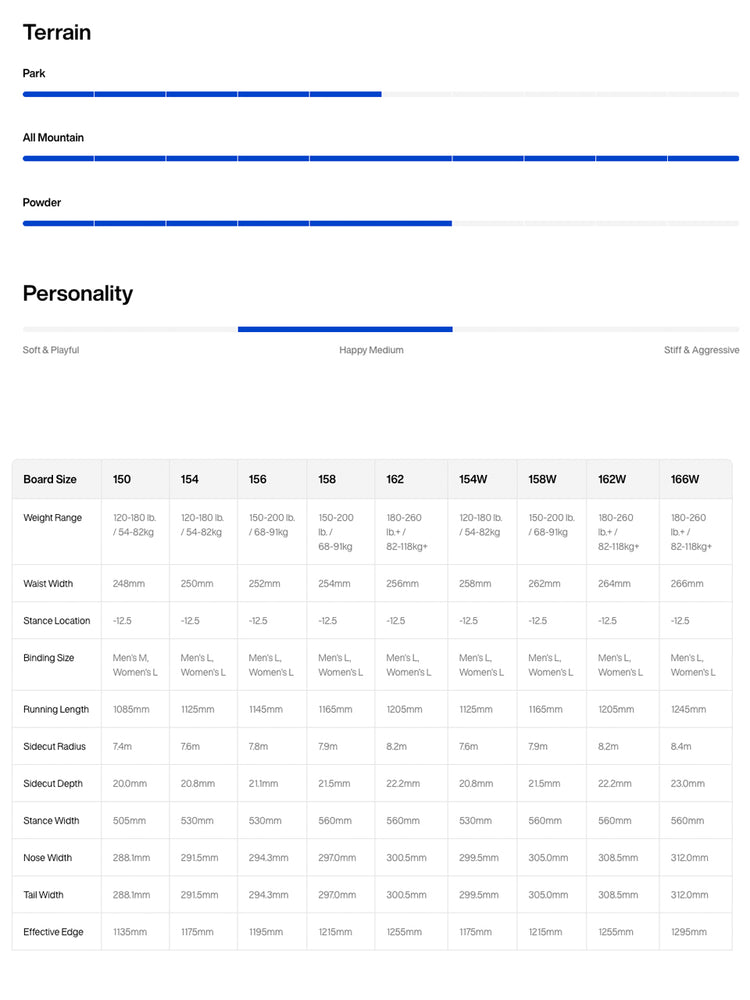Image resolution: width=750 pixels, height=1000 pixels.
Task: Click the Sidecut Radius row label
Action: tap(54, 746)
